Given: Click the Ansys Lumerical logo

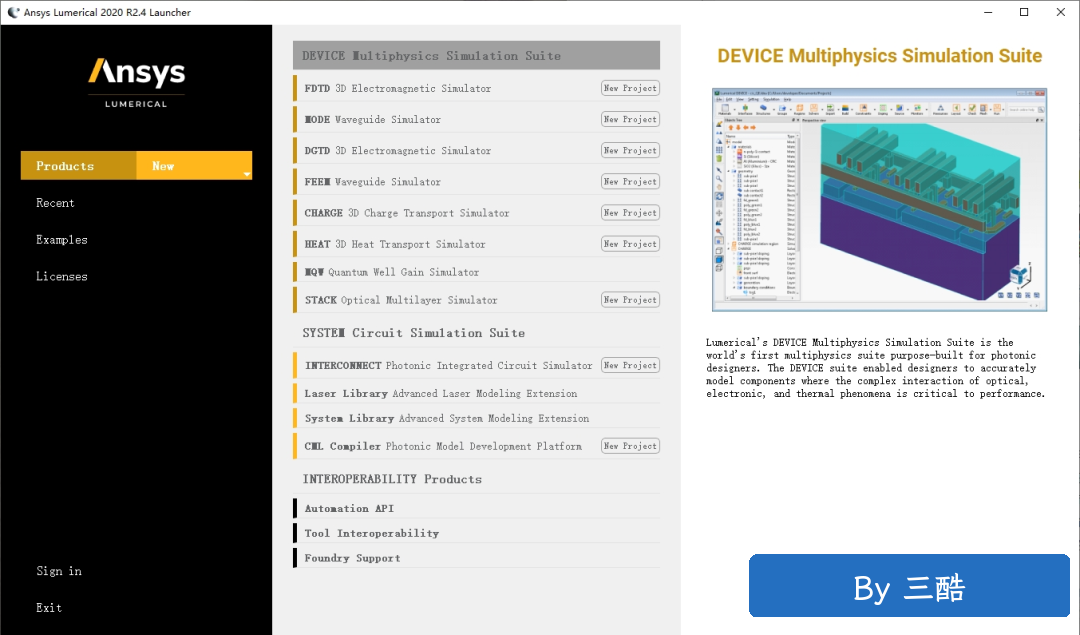Looking at the screenshot, I should [136, 82].
